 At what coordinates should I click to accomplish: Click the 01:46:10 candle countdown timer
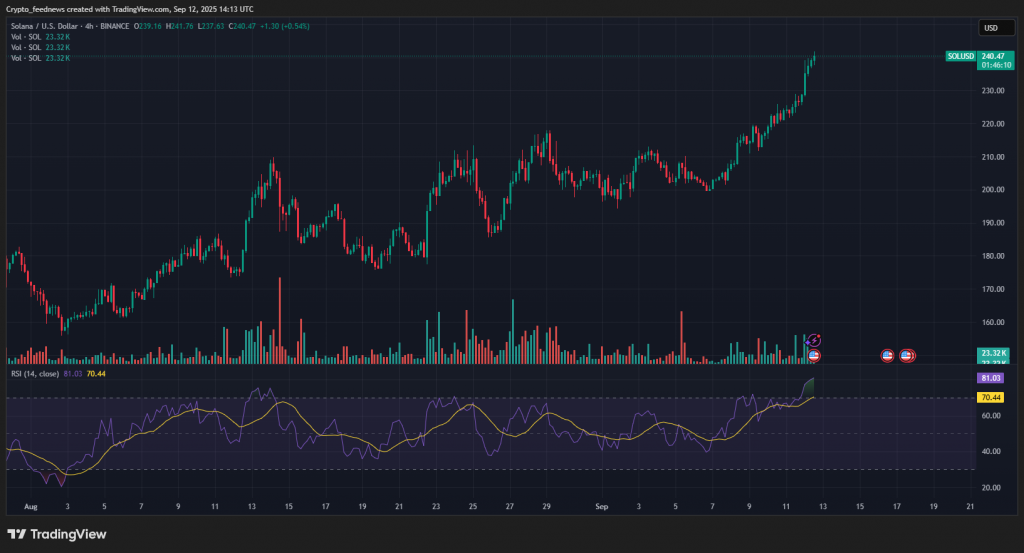coord(994,65)
